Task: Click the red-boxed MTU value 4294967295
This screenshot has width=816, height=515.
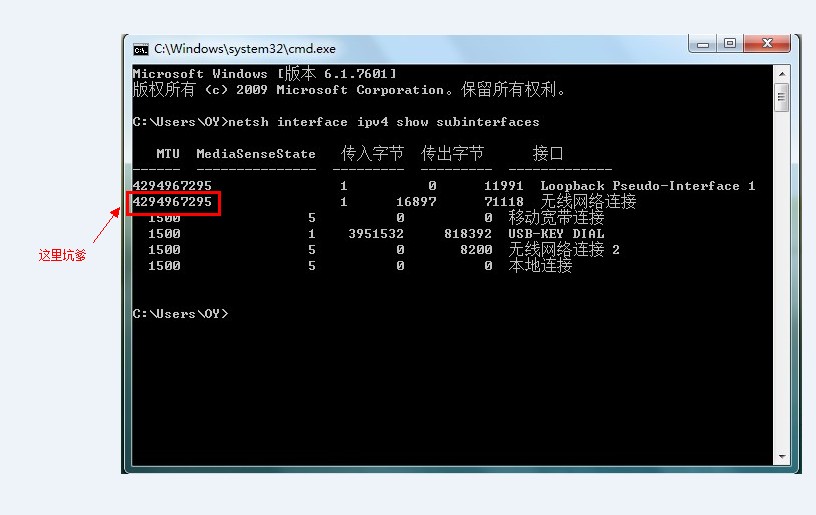Action: point(172,202)
